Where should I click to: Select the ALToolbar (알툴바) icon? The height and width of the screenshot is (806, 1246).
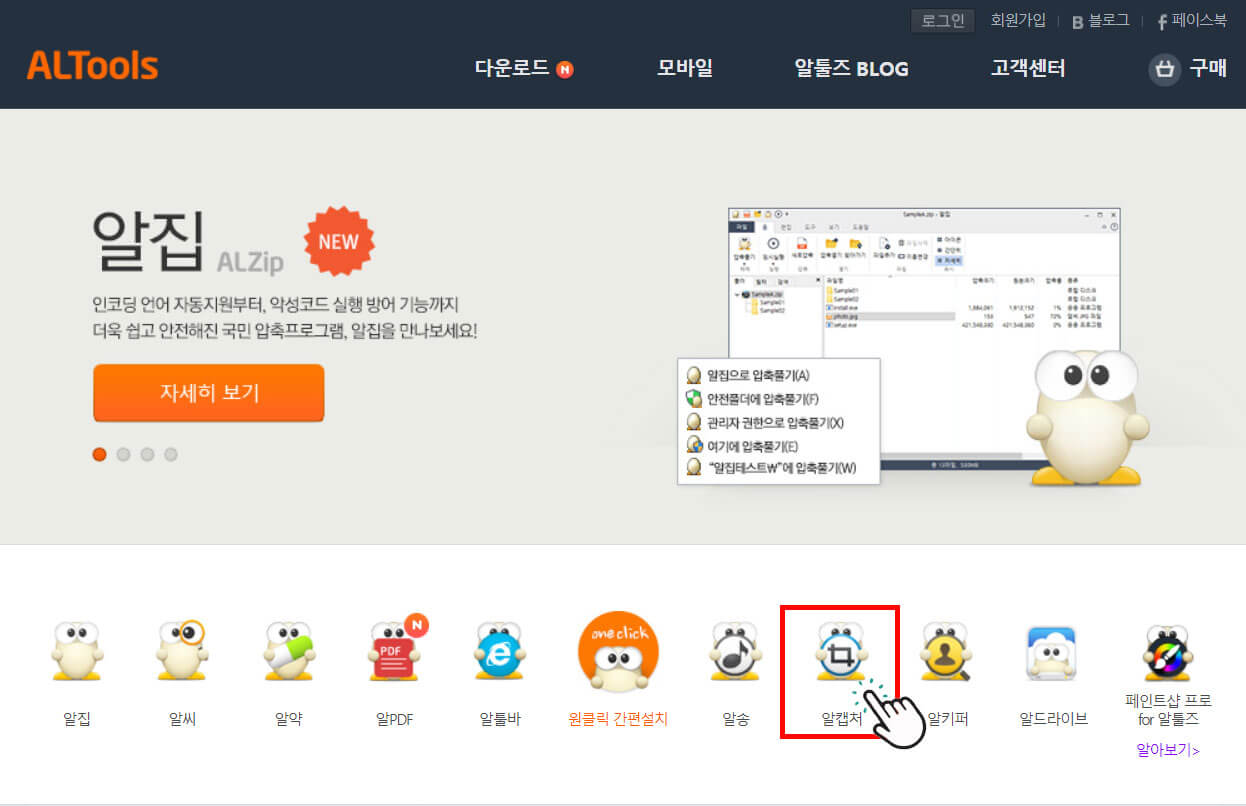[499, 655]
